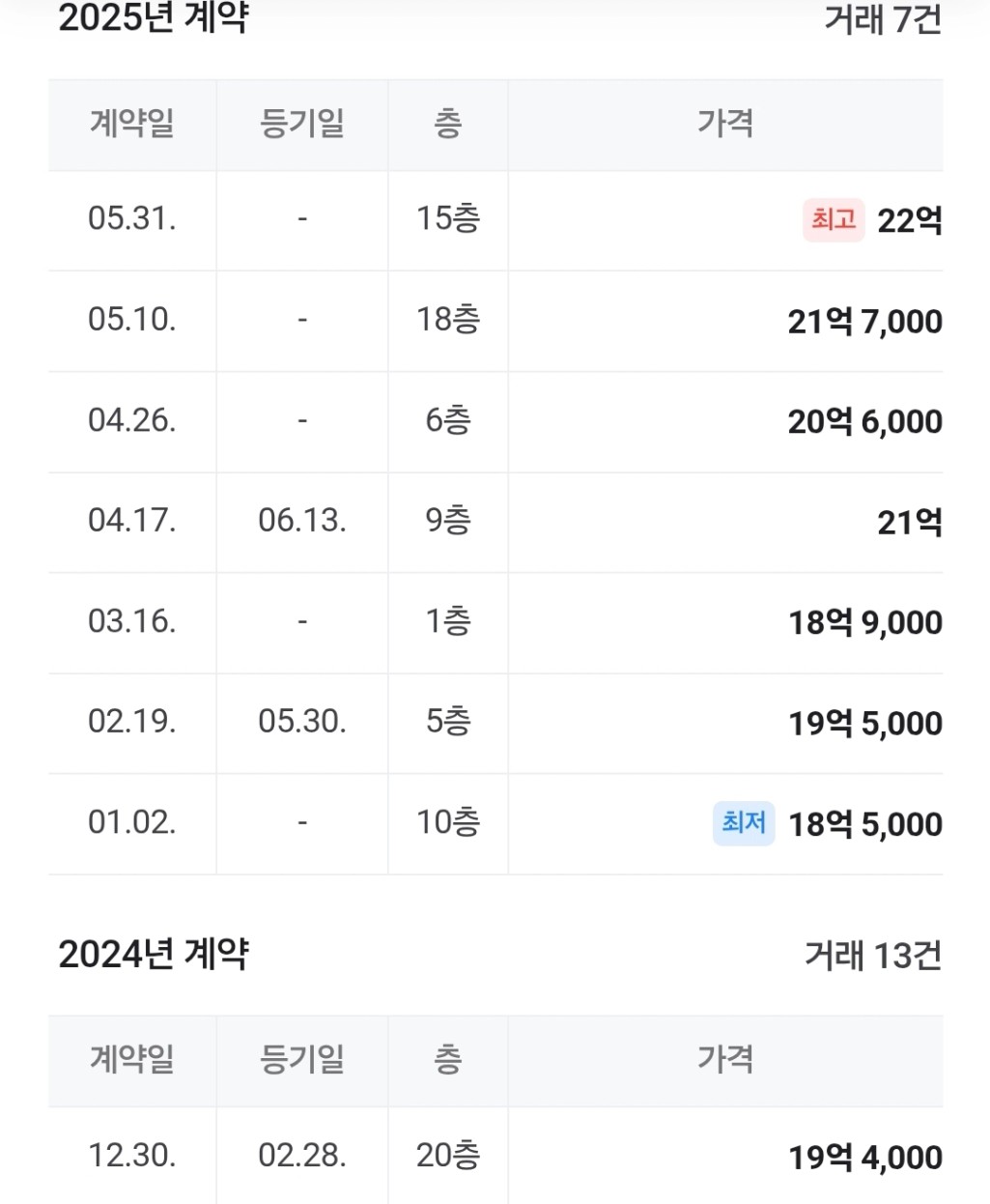The image size is (990, 1204).
Task: Open the 12.30. 20층 19억 4,000 row
Action: pyautogui.click(x=495, y=1156)
